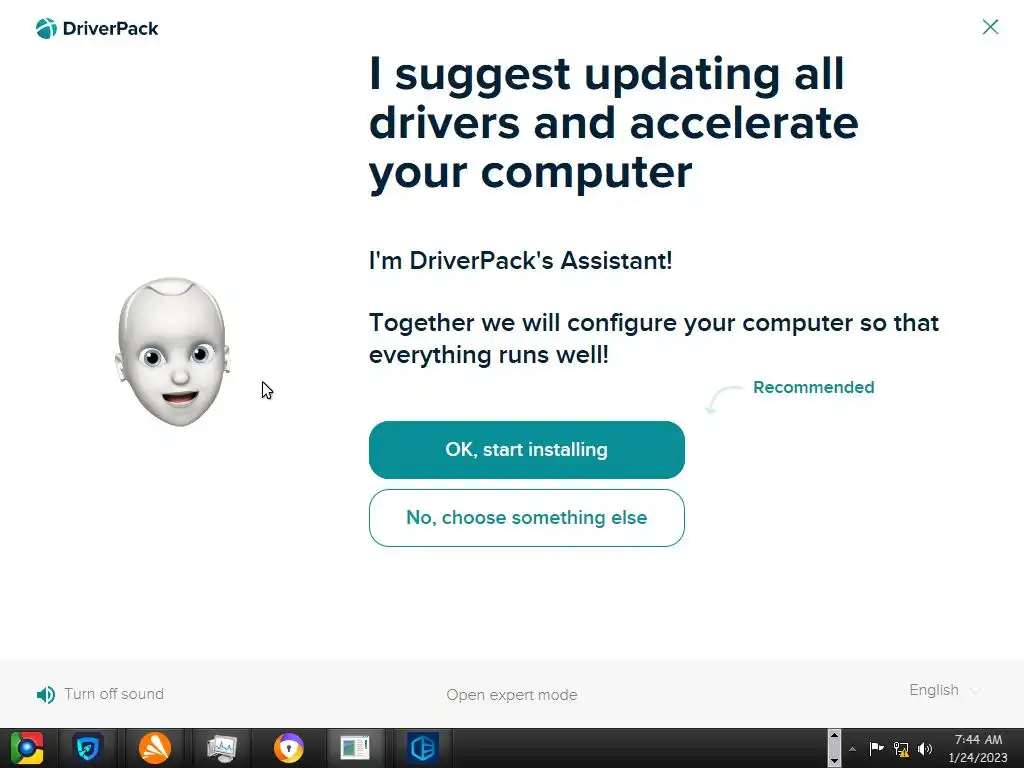
Task: Click the volume speaker tray icon
Action: [x=925, y=749]
